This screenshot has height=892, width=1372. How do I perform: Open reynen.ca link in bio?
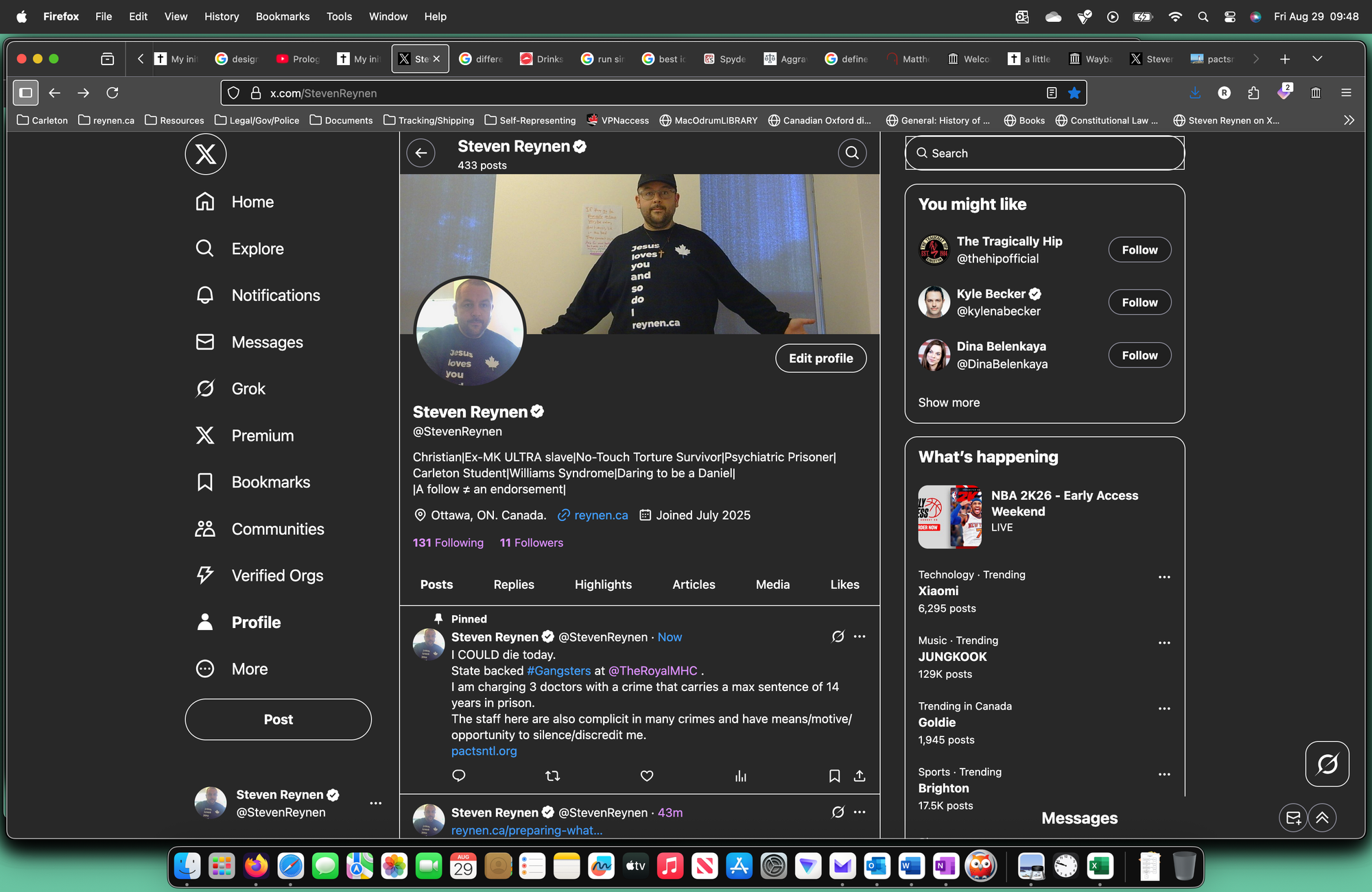tap(601, 515)
